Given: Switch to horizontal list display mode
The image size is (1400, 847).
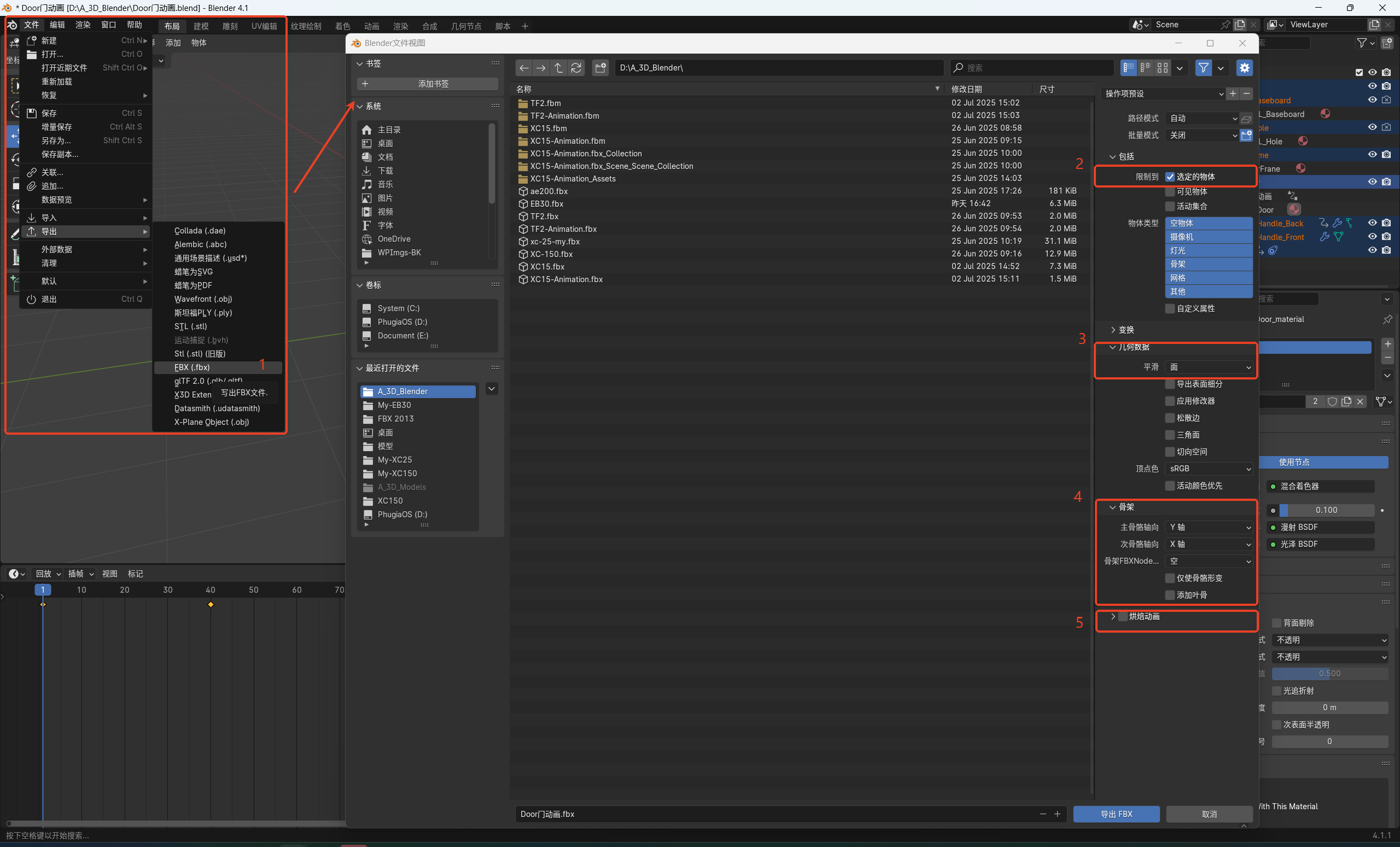Looking at the screenshot, I should pyautogui.click(x=1146, y=68).
